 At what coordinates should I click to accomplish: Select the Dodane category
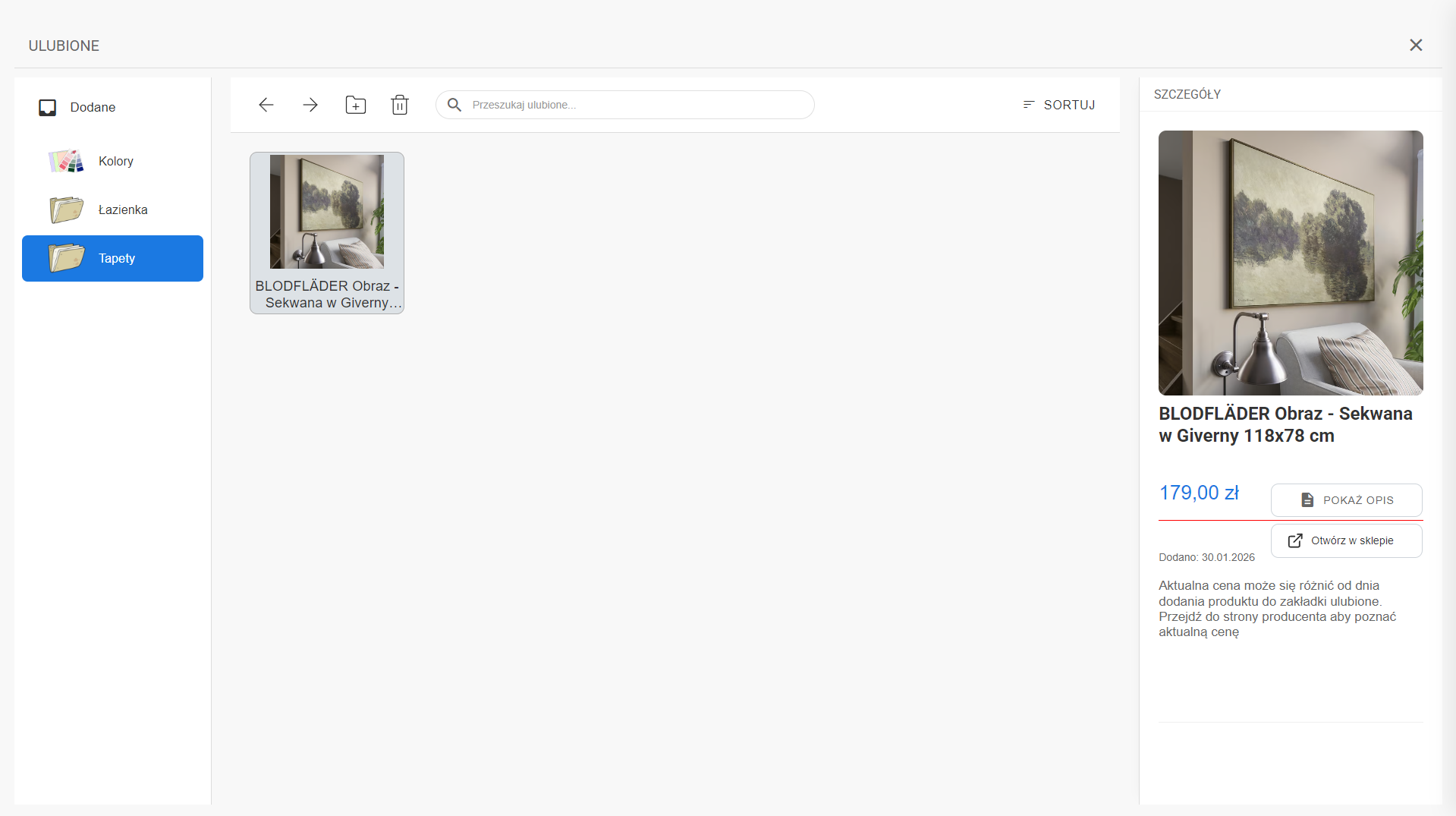click(x=93, y=108)
